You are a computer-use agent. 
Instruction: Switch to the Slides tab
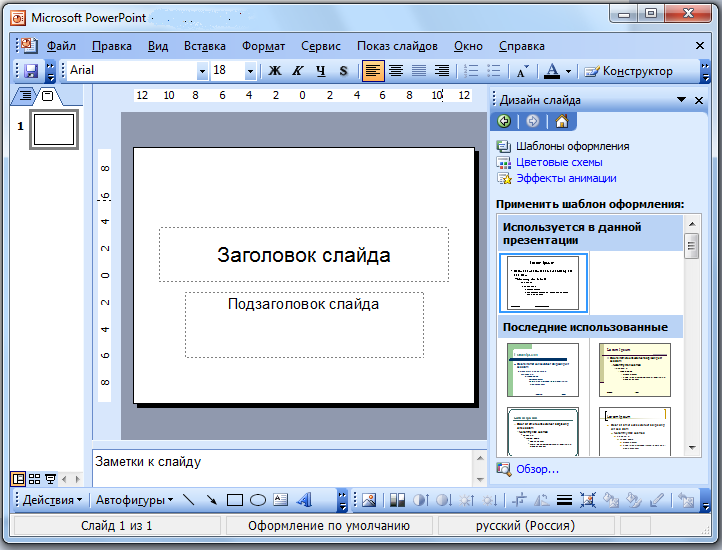coord(48,96)
